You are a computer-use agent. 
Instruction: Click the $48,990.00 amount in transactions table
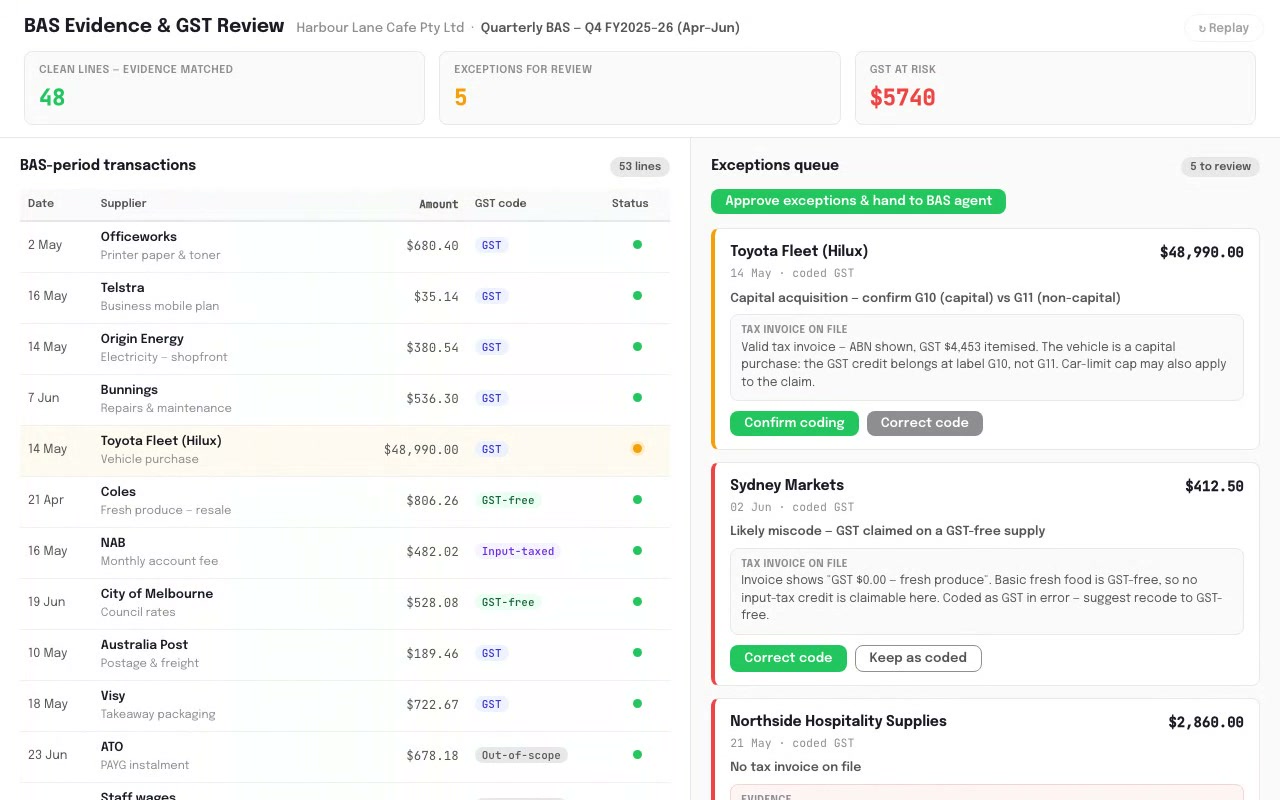coord(421,450)
